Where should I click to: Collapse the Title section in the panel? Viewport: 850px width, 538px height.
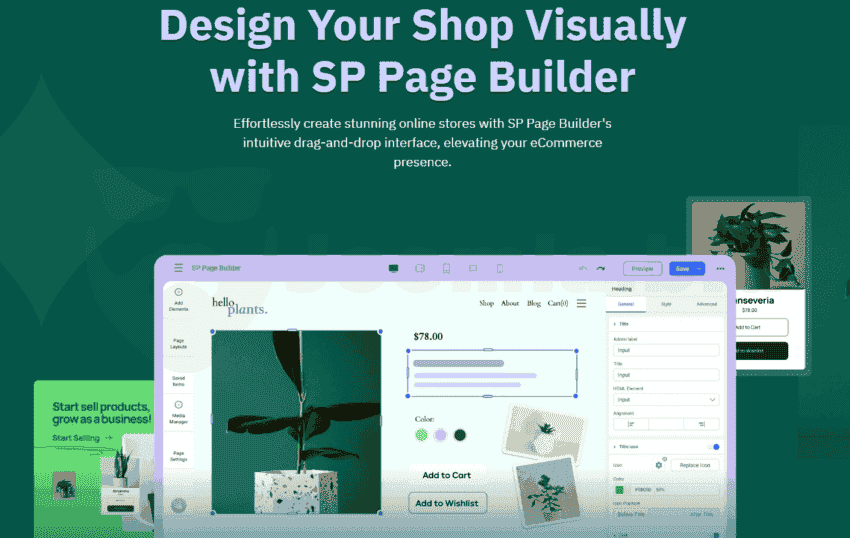[613, 325]
